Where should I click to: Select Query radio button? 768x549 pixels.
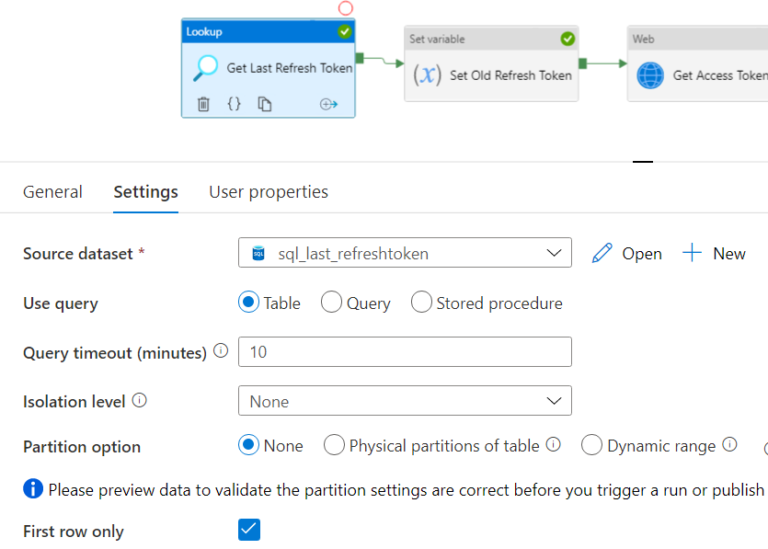(x=331, y=302)
